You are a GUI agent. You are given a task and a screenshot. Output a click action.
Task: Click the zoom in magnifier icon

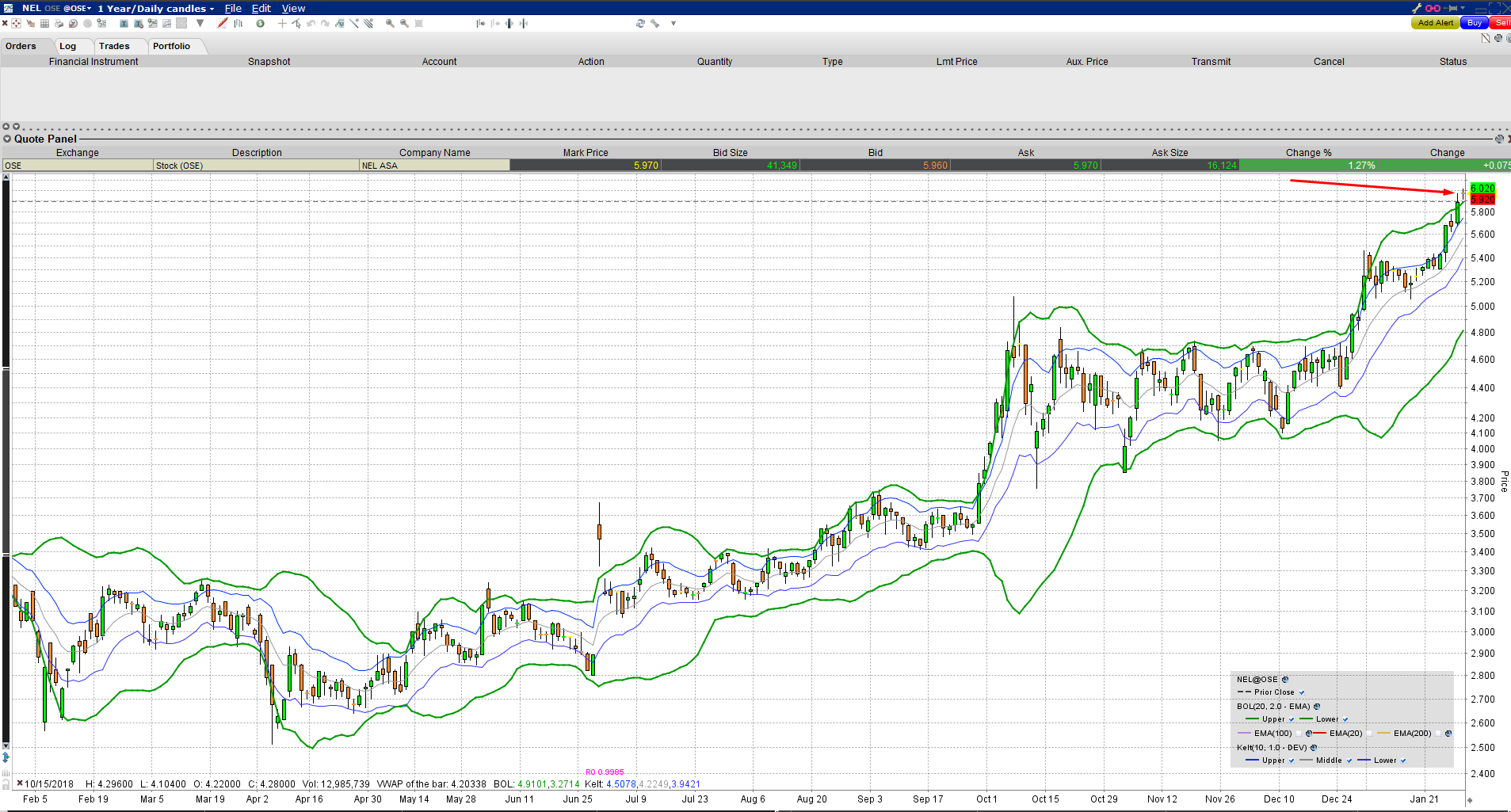tap(389, 24)
